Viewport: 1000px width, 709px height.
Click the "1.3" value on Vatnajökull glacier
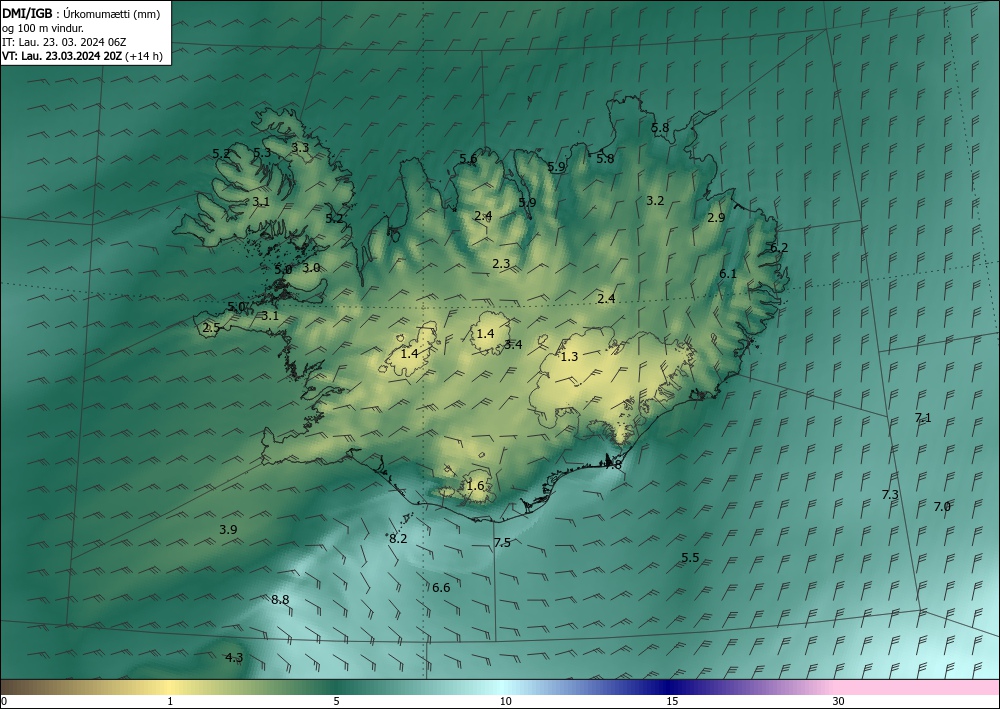569,357
